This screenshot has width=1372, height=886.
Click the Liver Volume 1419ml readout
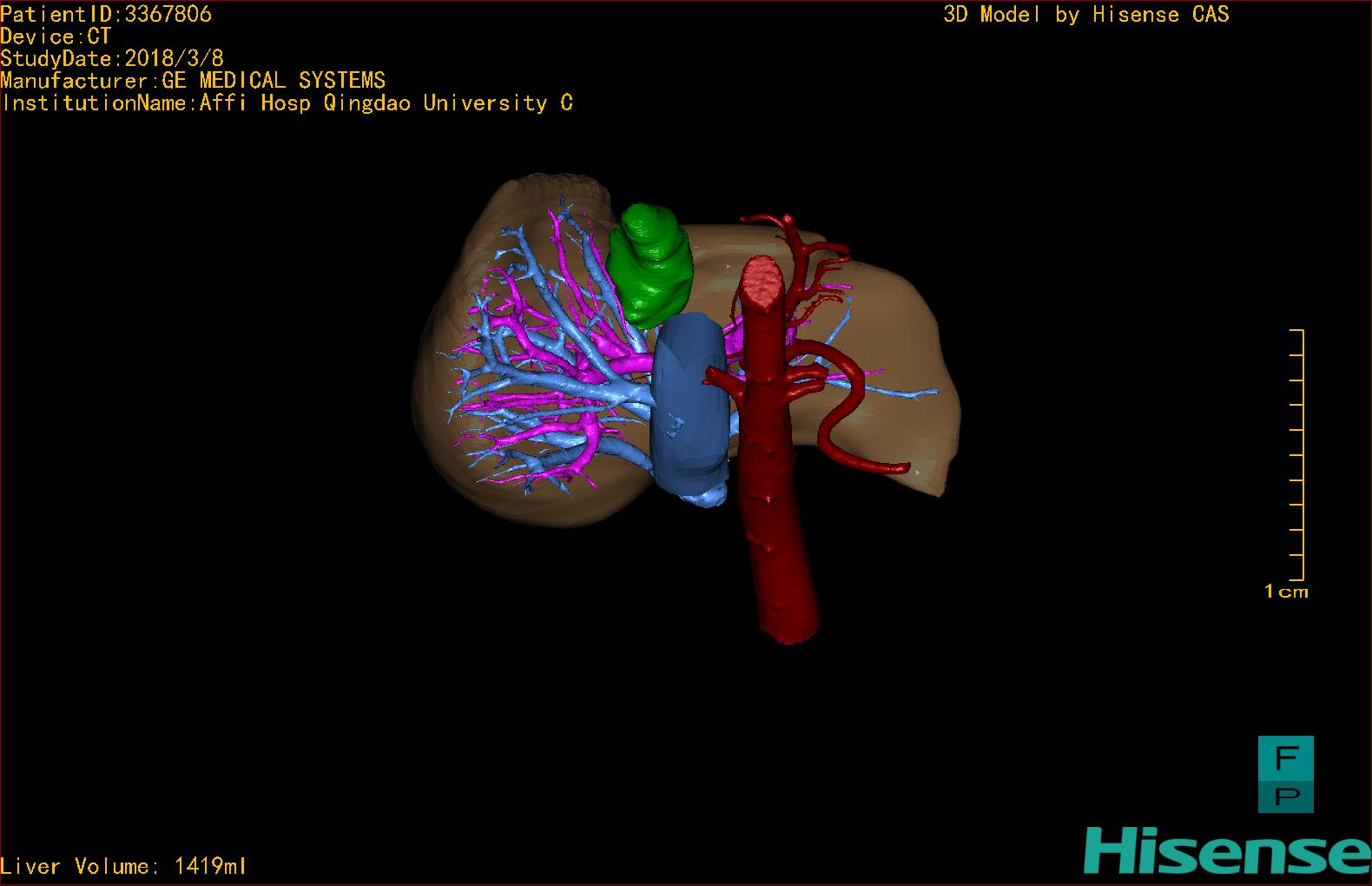[123, 866]
